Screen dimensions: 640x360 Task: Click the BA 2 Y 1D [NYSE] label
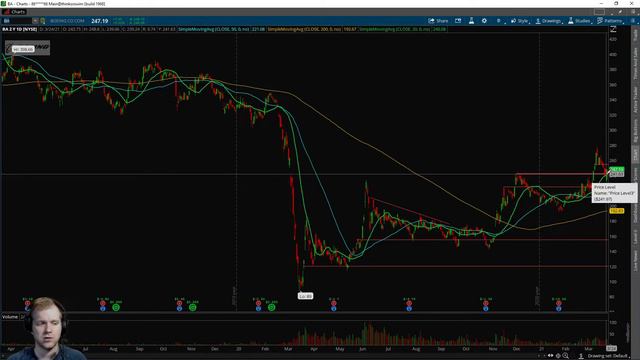(20, 29)
